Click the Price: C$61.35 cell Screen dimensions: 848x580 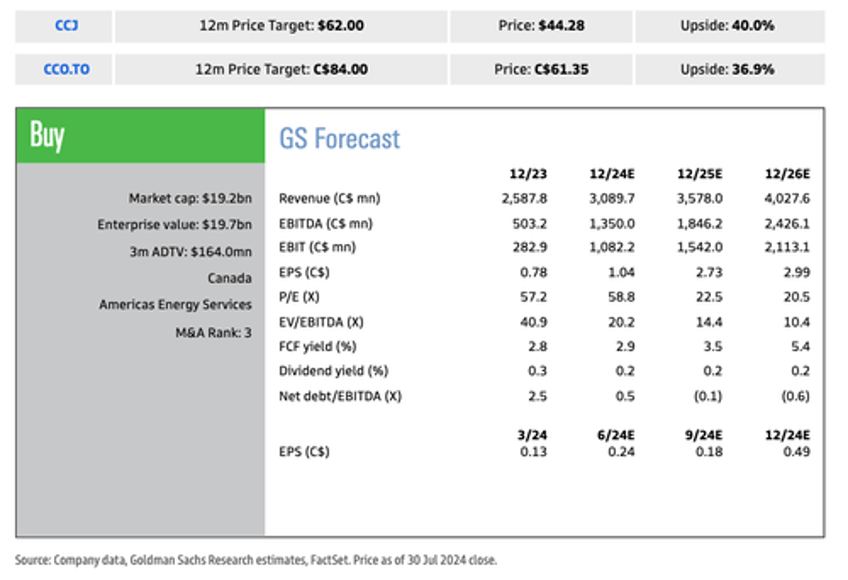541,69
